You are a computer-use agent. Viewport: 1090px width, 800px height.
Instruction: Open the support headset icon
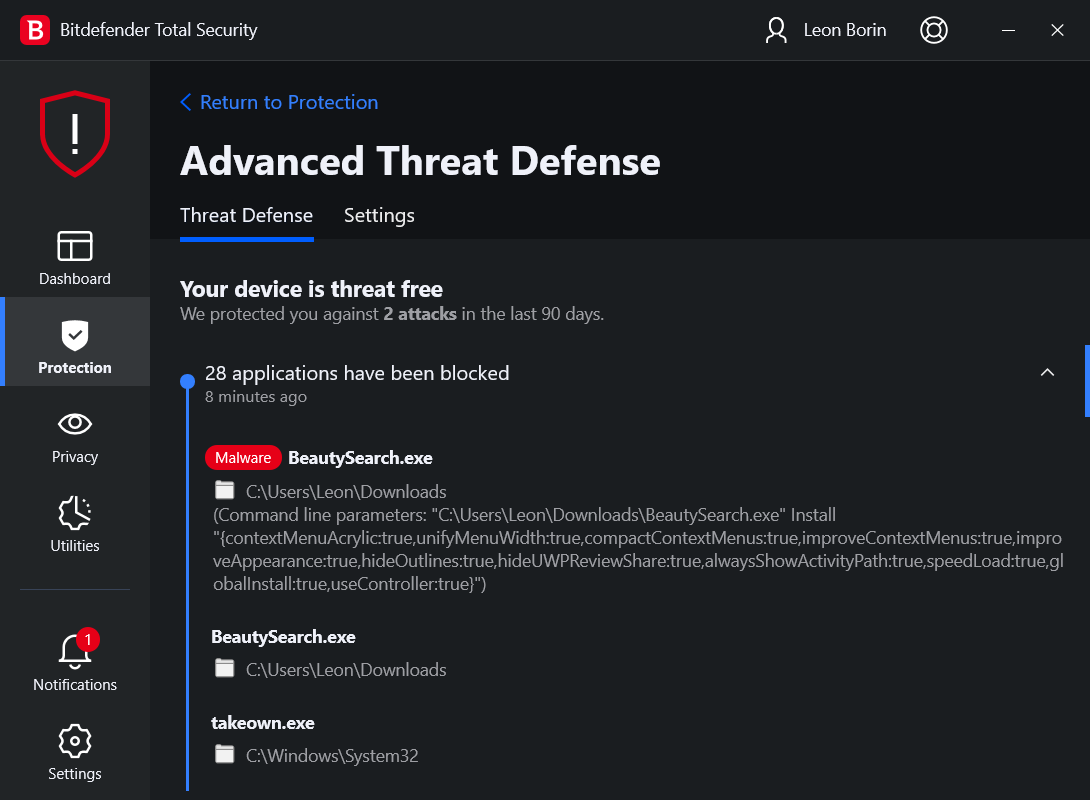click(934, 30)
